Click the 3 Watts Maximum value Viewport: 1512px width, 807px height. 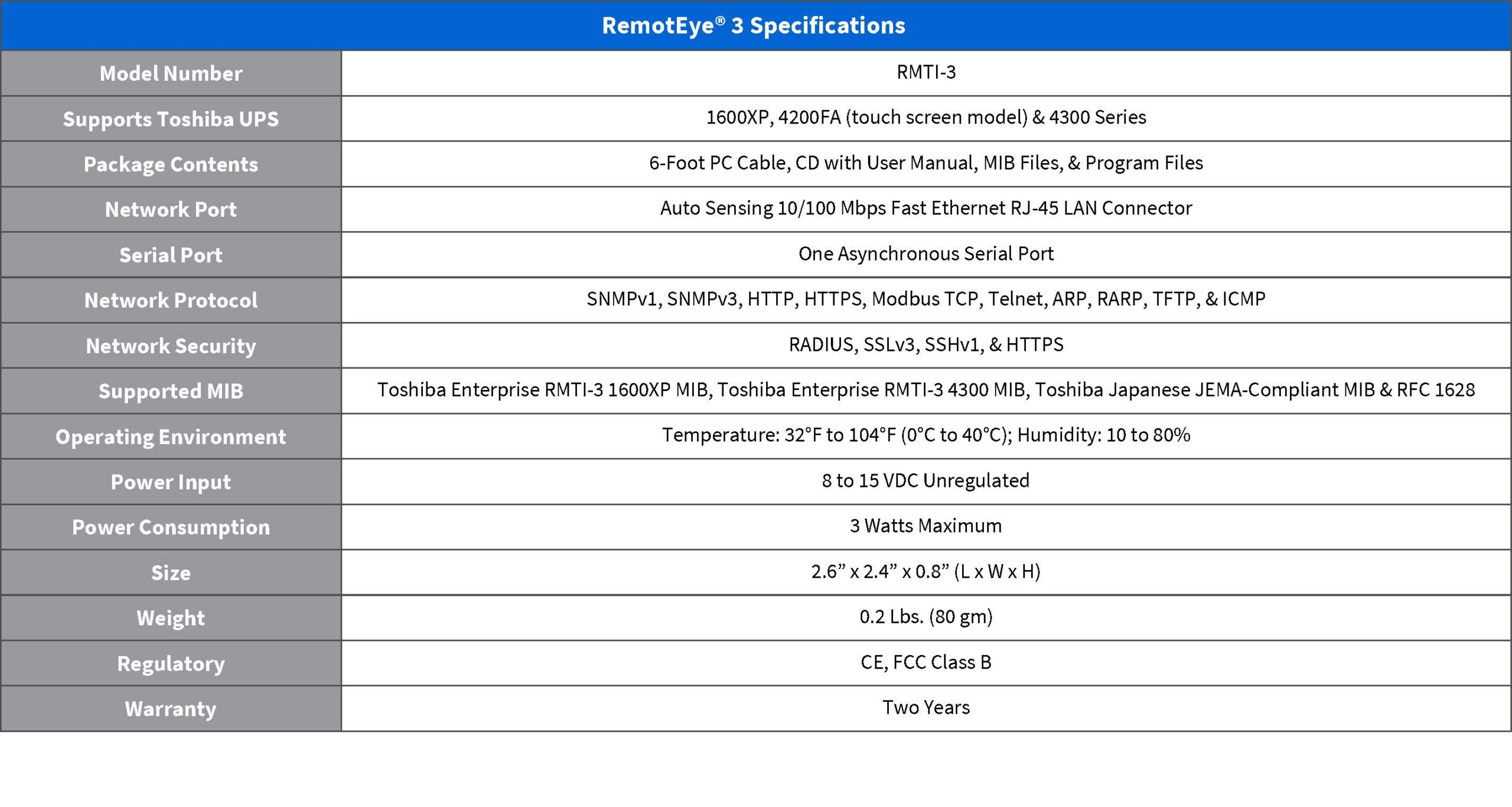click(x=926, y=526)
